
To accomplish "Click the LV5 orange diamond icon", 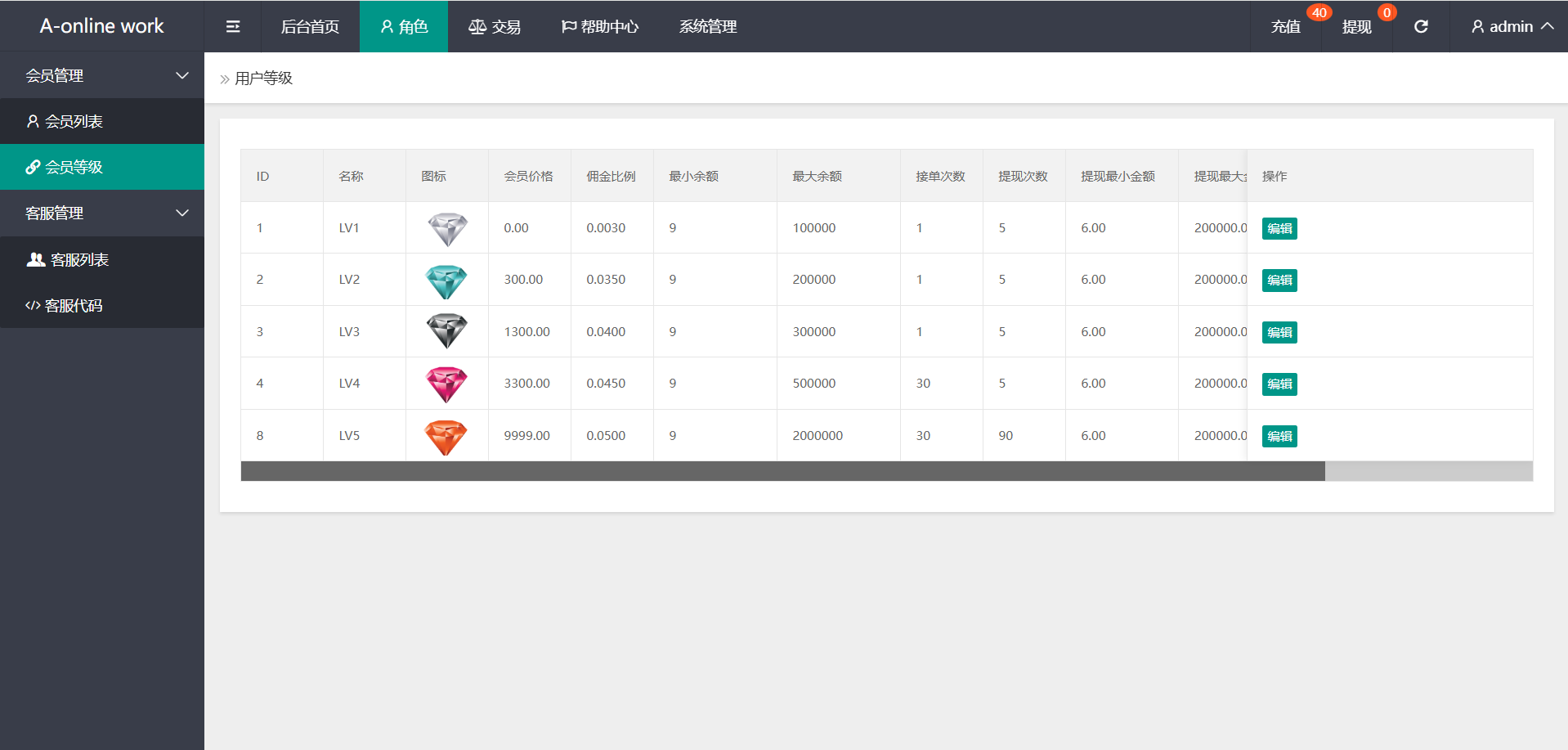I will point(447,436).
